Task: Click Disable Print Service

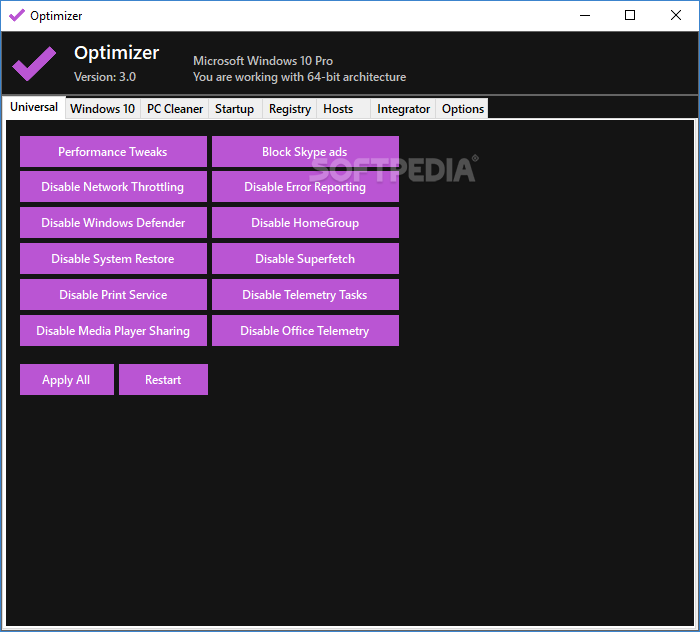Action: pos(113,295)
